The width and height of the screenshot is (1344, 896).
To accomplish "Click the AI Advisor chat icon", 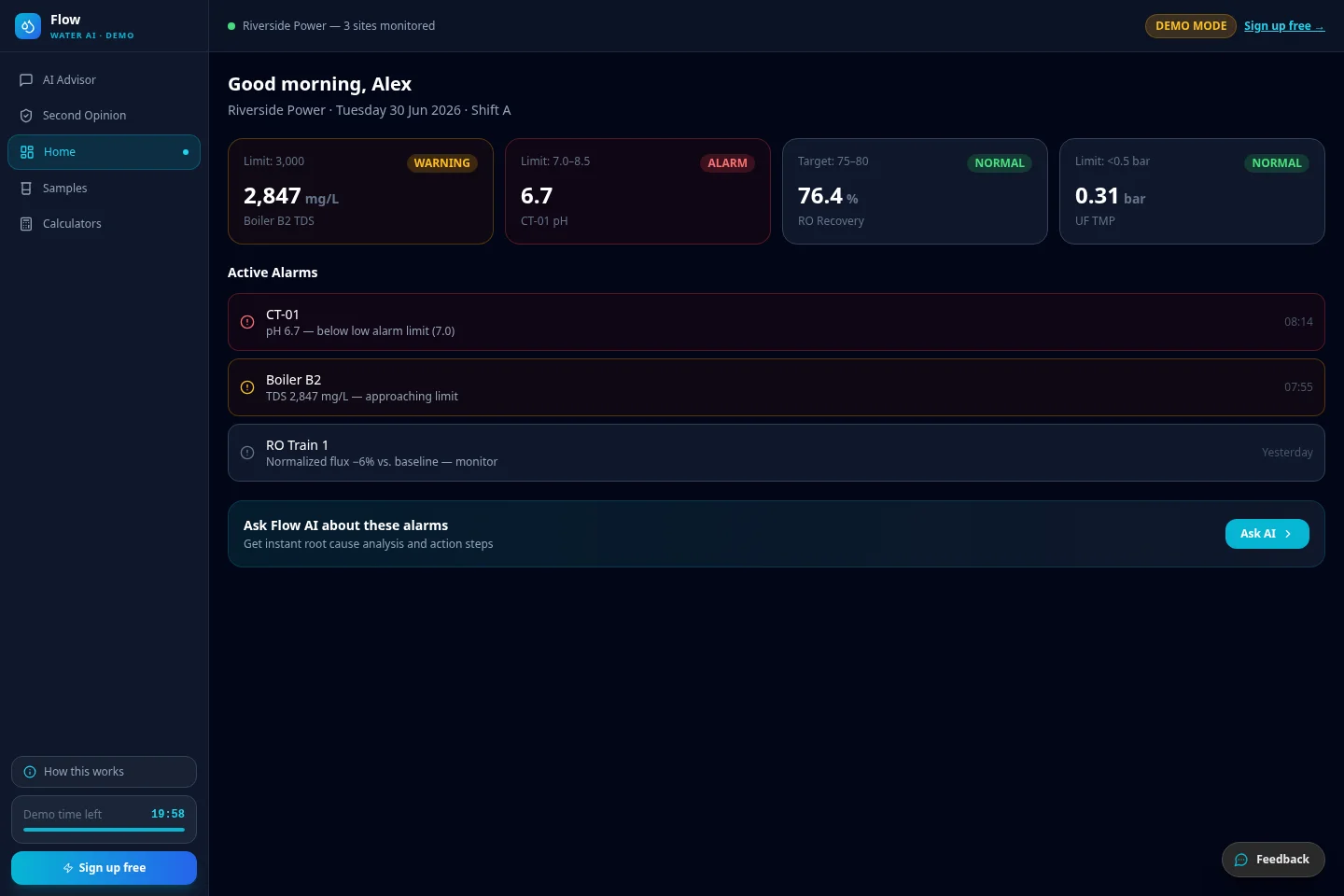I will tap(26, 80).
